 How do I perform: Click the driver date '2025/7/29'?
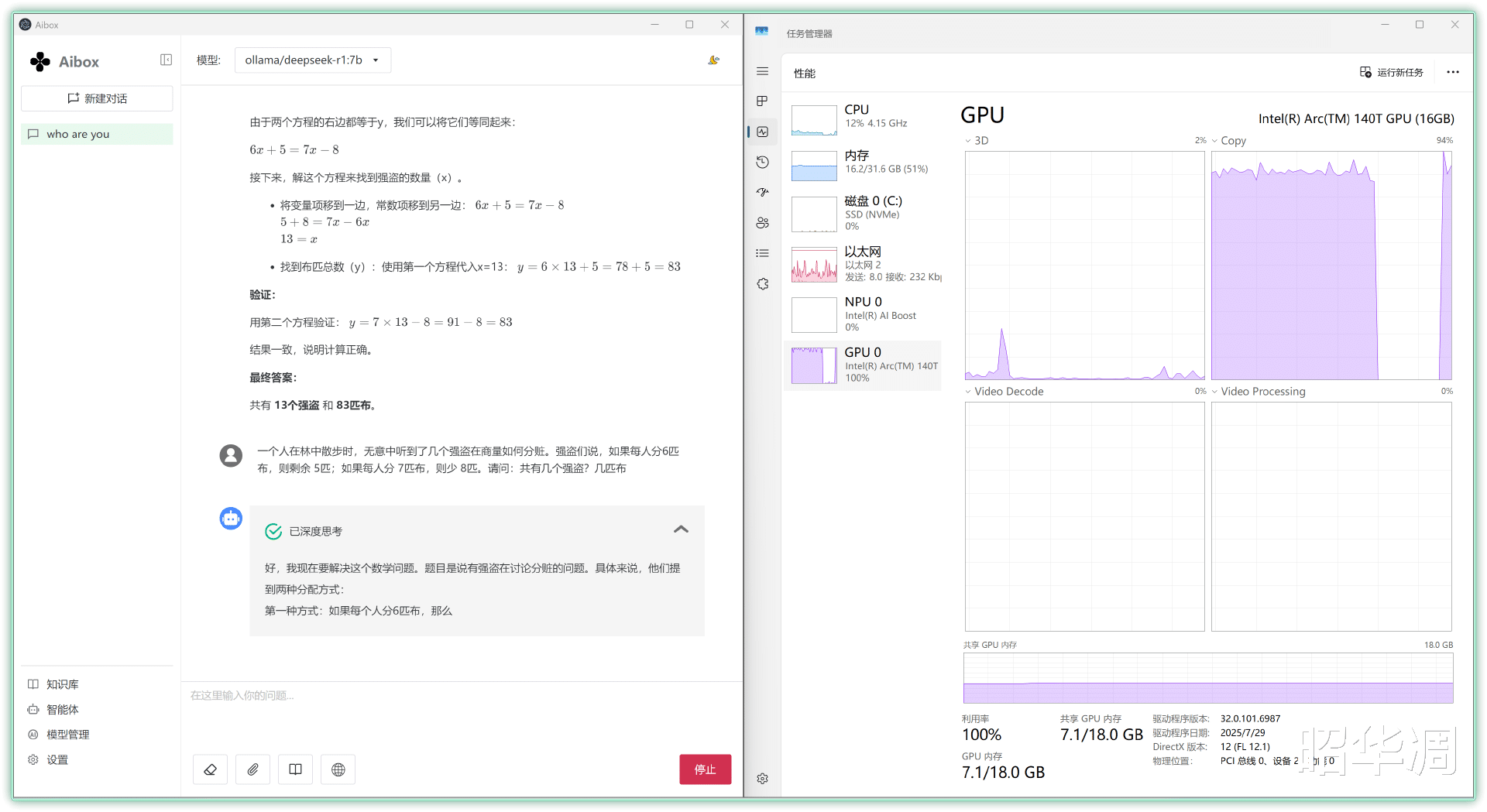(x=1242, y=733)
